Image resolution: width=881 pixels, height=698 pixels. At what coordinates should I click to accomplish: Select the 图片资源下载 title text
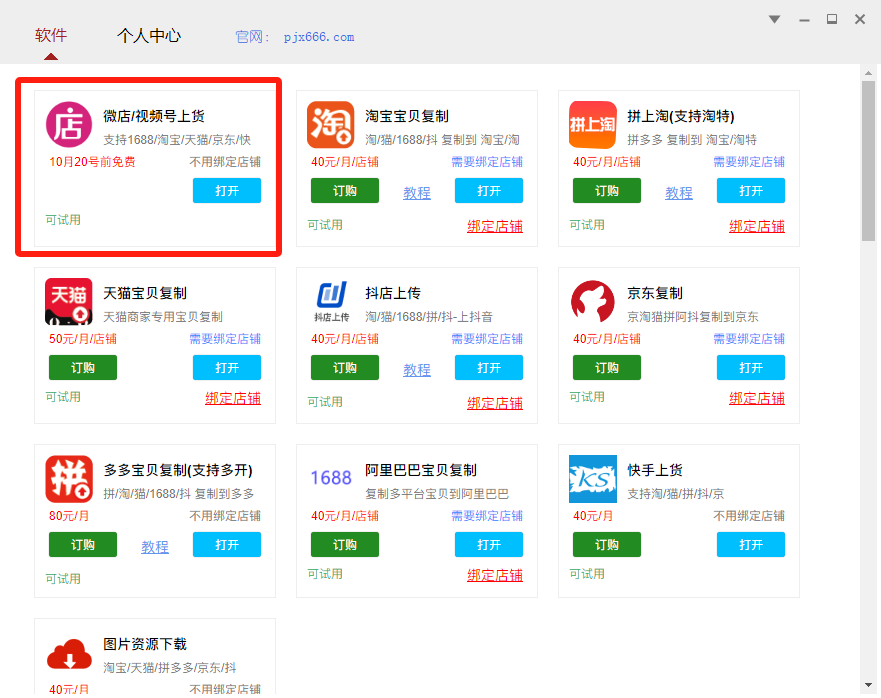145,644
